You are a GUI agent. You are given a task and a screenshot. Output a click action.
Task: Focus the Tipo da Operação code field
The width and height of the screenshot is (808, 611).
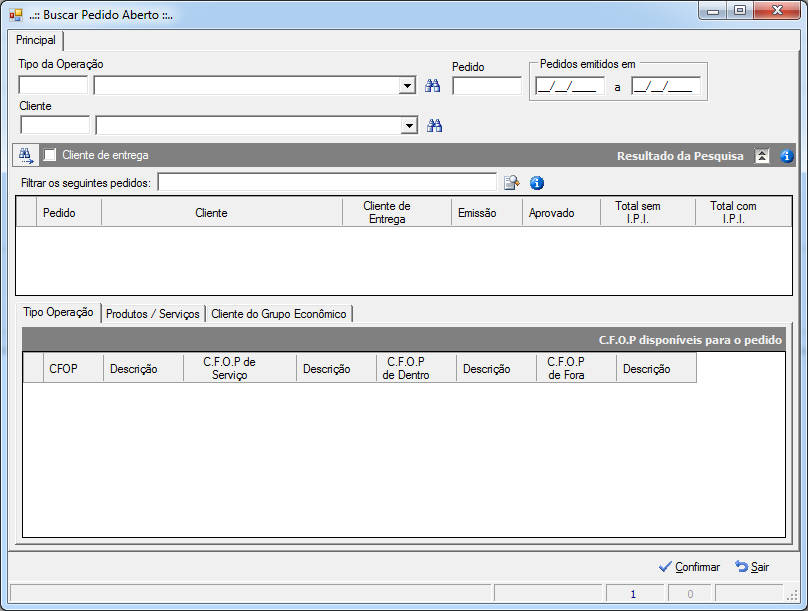pyautogui.click(x=53, y=85)
